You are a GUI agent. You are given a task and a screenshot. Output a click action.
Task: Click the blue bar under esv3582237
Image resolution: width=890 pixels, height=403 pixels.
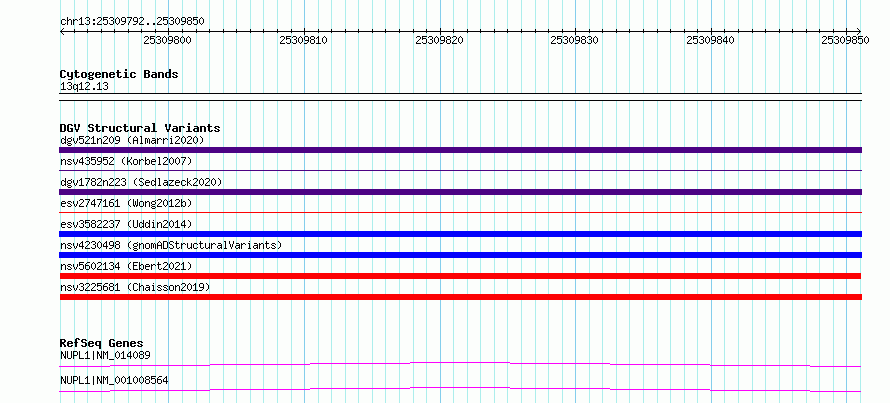pos(460,234)
